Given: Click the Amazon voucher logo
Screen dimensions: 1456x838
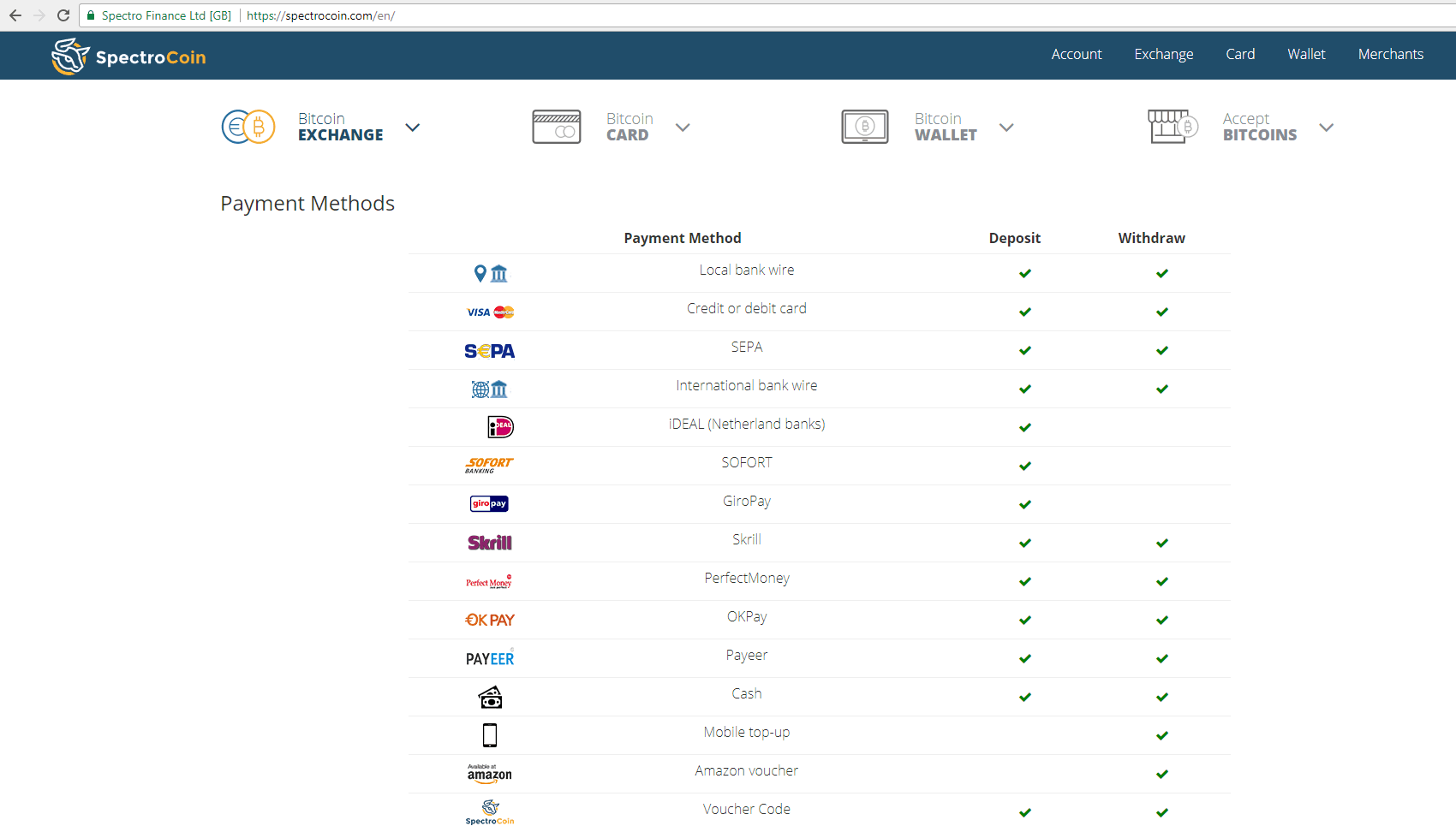Looking at the screenshot, I should 490,774.
